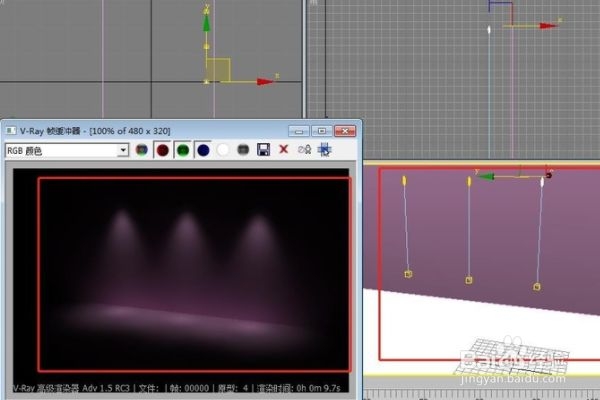This screenshot has width=600, height=400.
Task: Click the middle spotlight target box
Action: (x=469, y=281)
